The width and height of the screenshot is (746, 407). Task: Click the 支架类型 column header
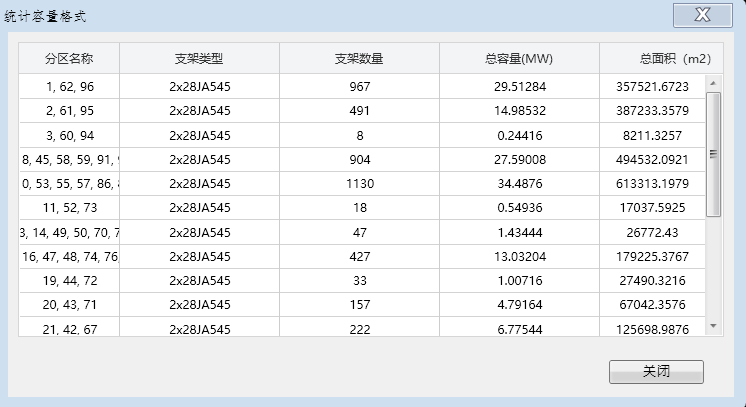199,58
